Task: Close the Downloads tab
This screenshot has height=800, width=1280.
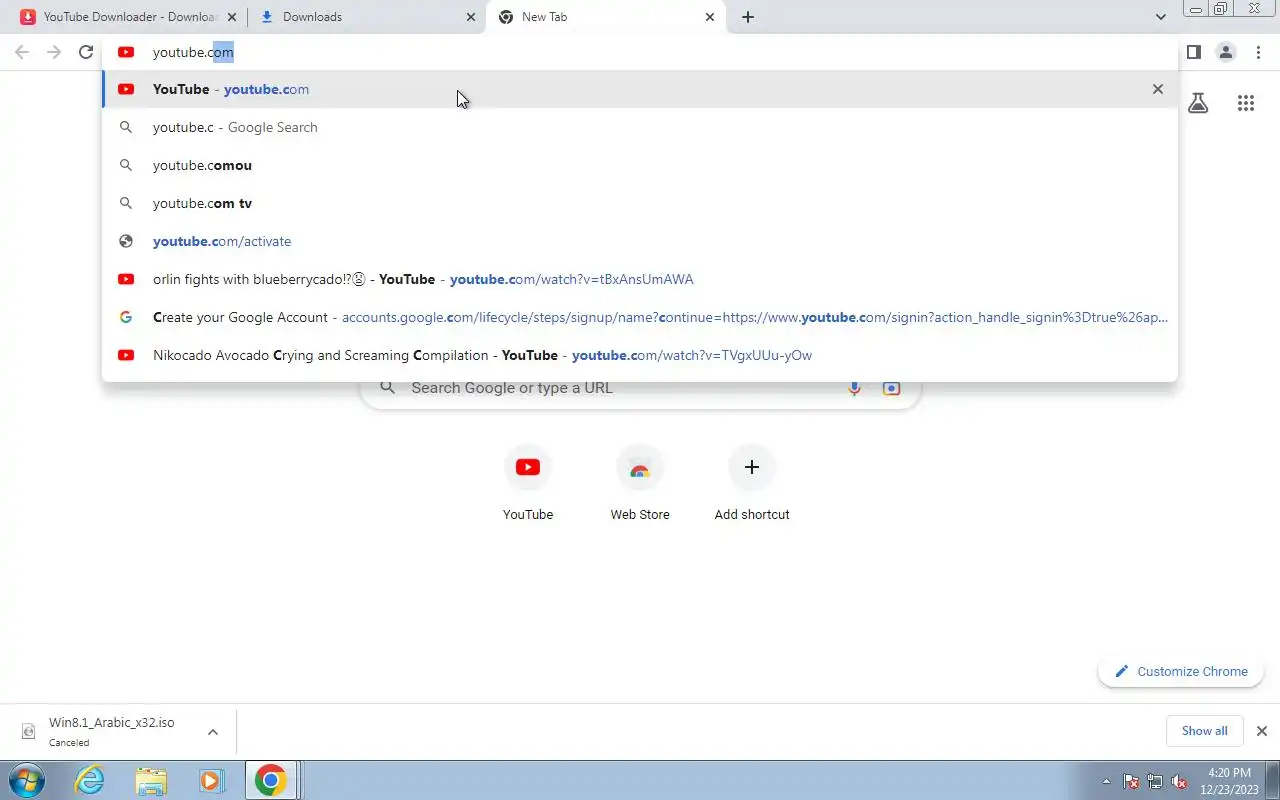Action: tap(471, 17)
